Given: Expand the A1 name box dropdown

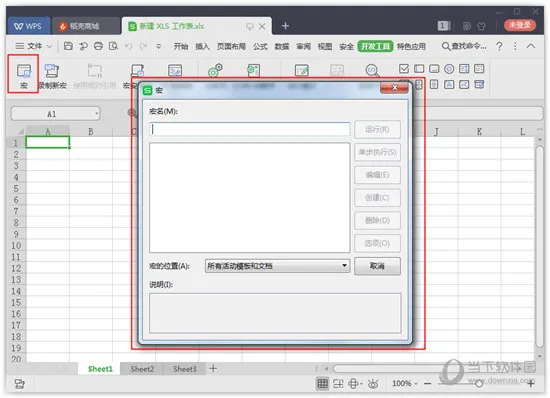Looking at the screenshot, I should click(x=96, y=113).
